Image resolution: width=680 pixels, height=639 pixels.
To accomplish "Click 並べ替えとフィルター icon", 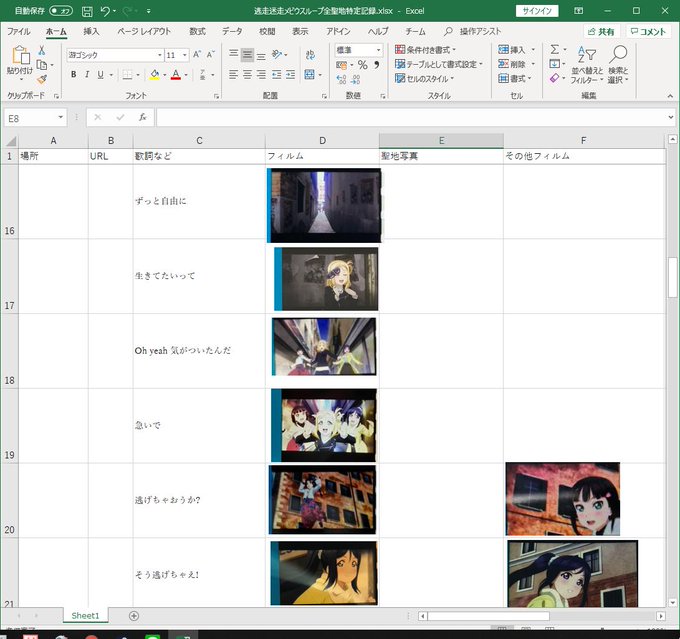I will coord(587,55).
